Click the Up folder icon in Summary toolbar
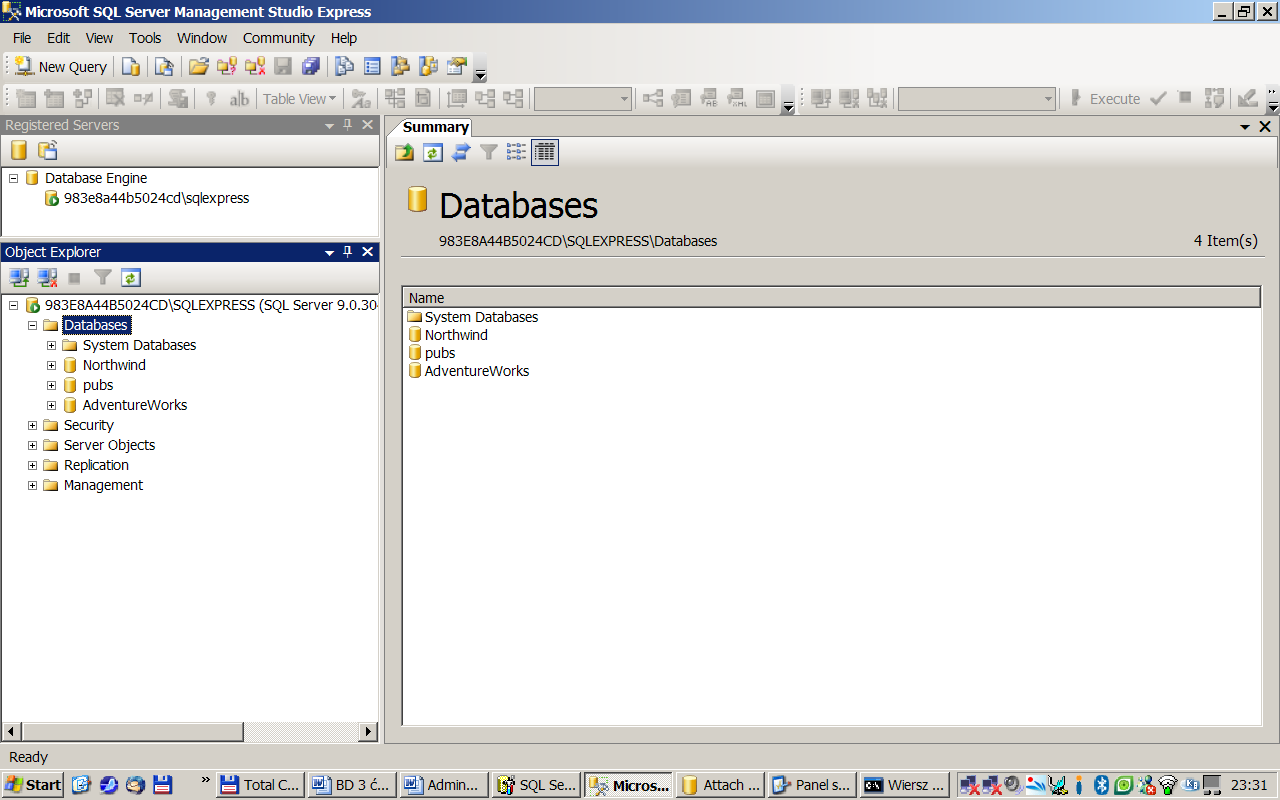The height and width of the screenshot is (800, 1280). (404, 152)
